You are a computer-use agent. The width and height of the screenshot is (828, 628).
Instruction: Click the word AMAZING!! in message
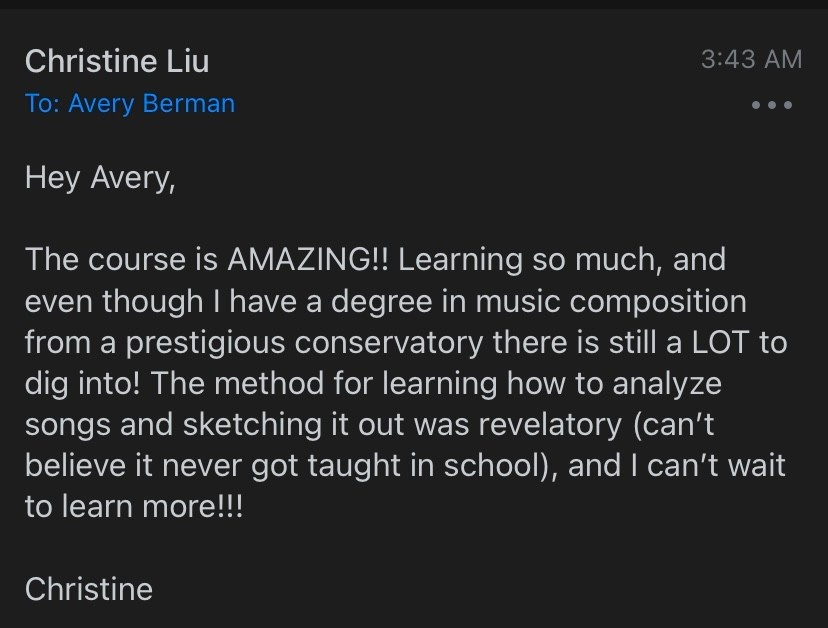pos(308,259)
